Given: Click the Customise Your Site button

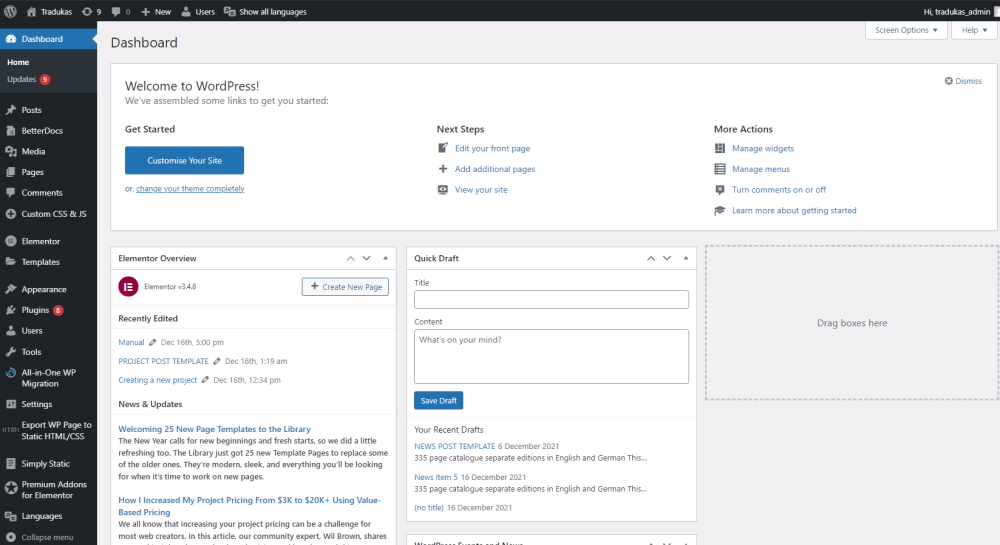Looking at the screenshot, I should tap(184, 161).
